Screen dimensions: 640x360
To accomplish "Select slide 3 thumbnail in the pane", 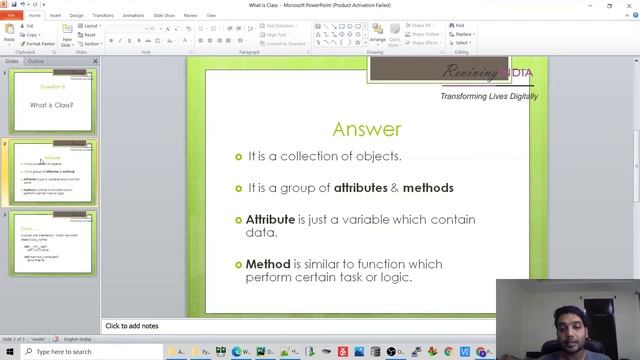I will click(x=53, y=243).
